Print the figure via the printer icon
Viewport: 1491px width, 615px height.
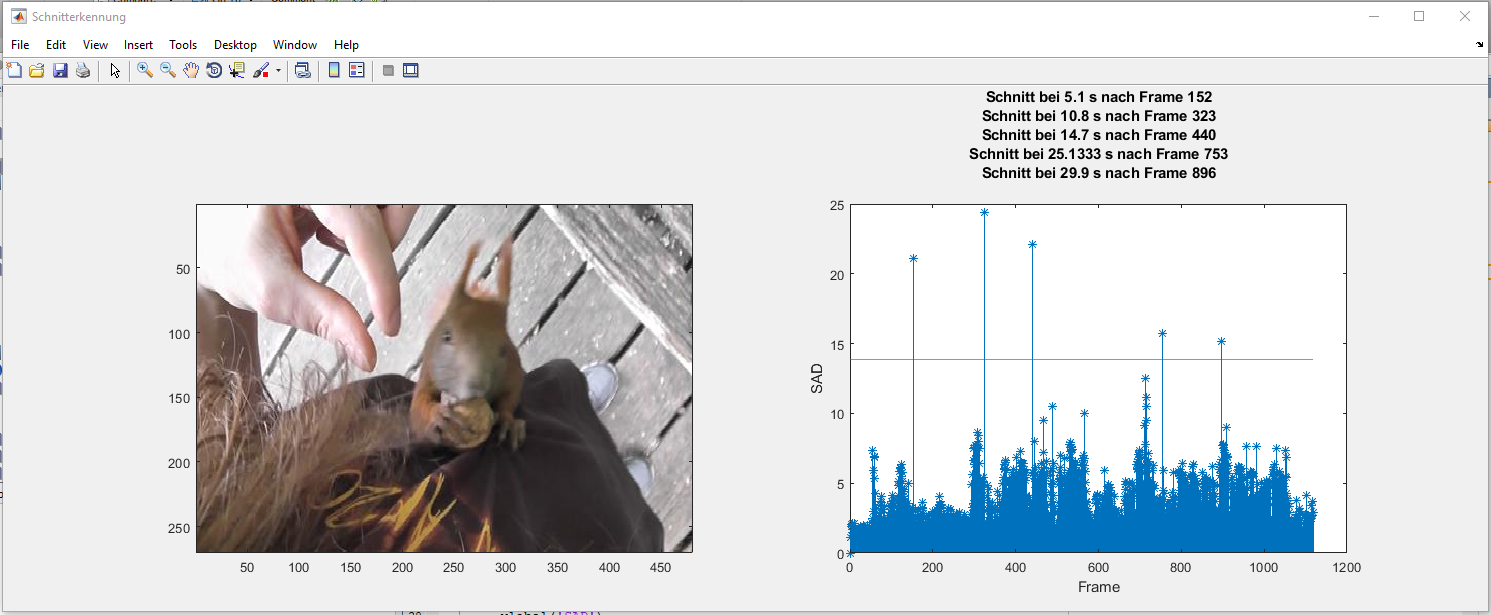(x=83, y=70)
